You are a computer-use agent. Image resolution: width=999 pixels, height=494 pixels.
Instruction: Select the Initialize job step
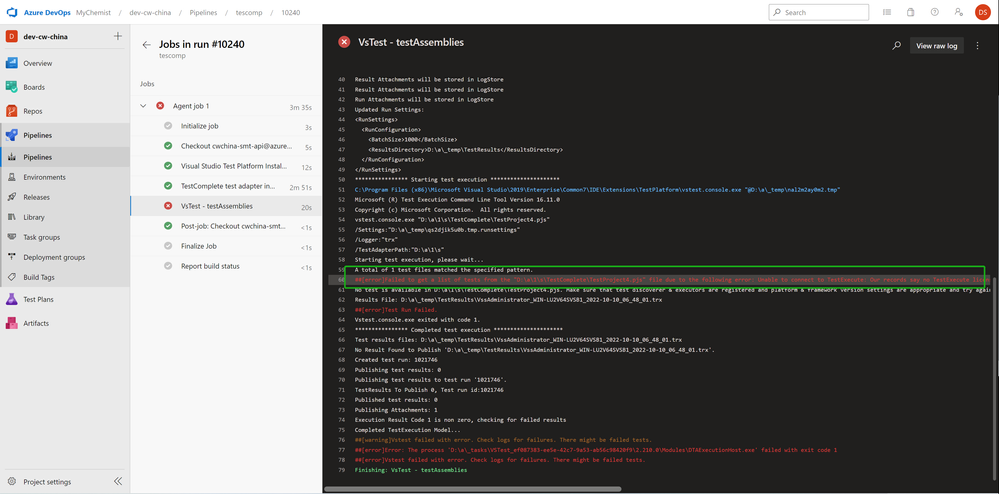pos(200,127)
